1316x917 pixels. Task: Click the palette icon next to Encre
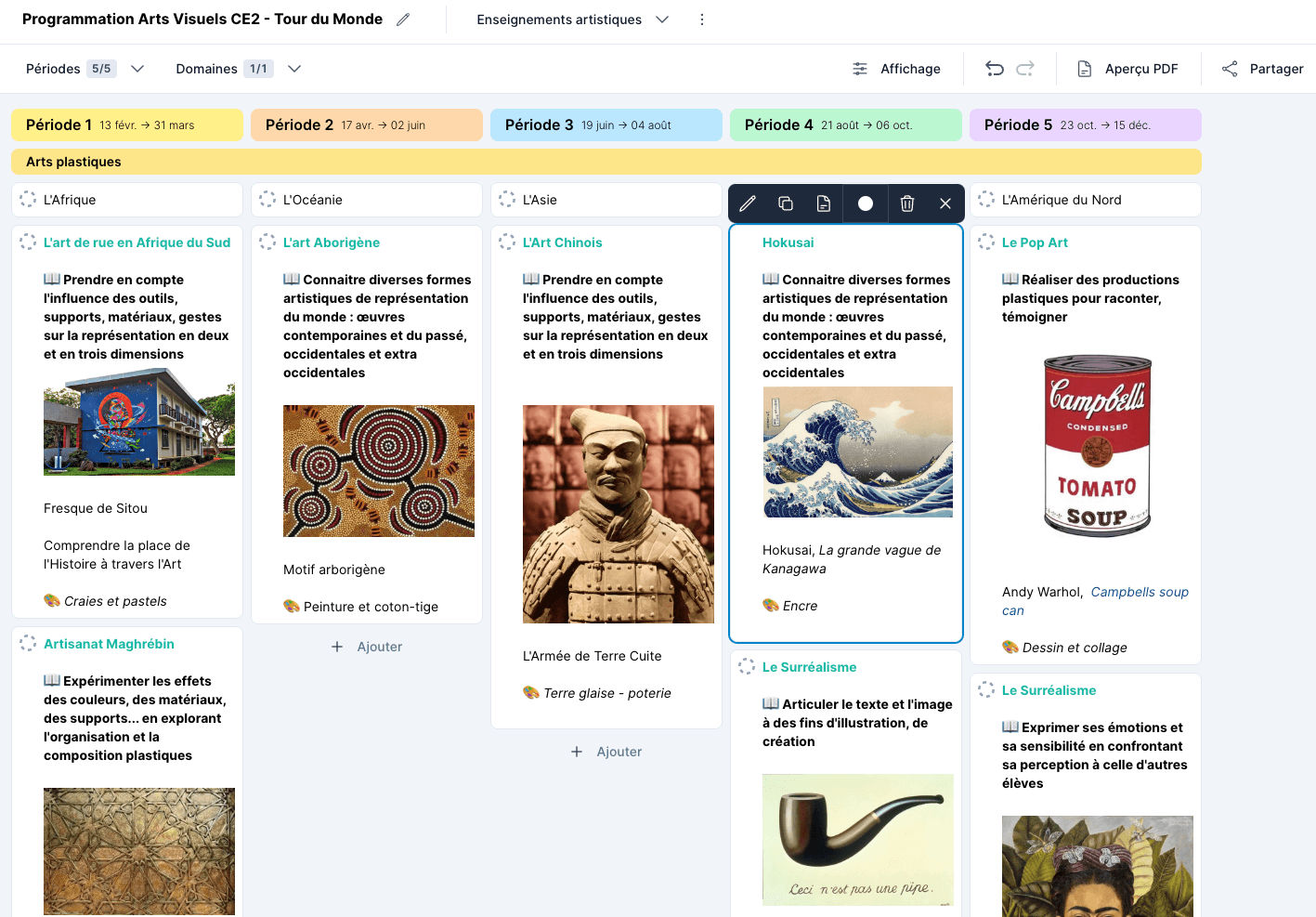point(771,605)
